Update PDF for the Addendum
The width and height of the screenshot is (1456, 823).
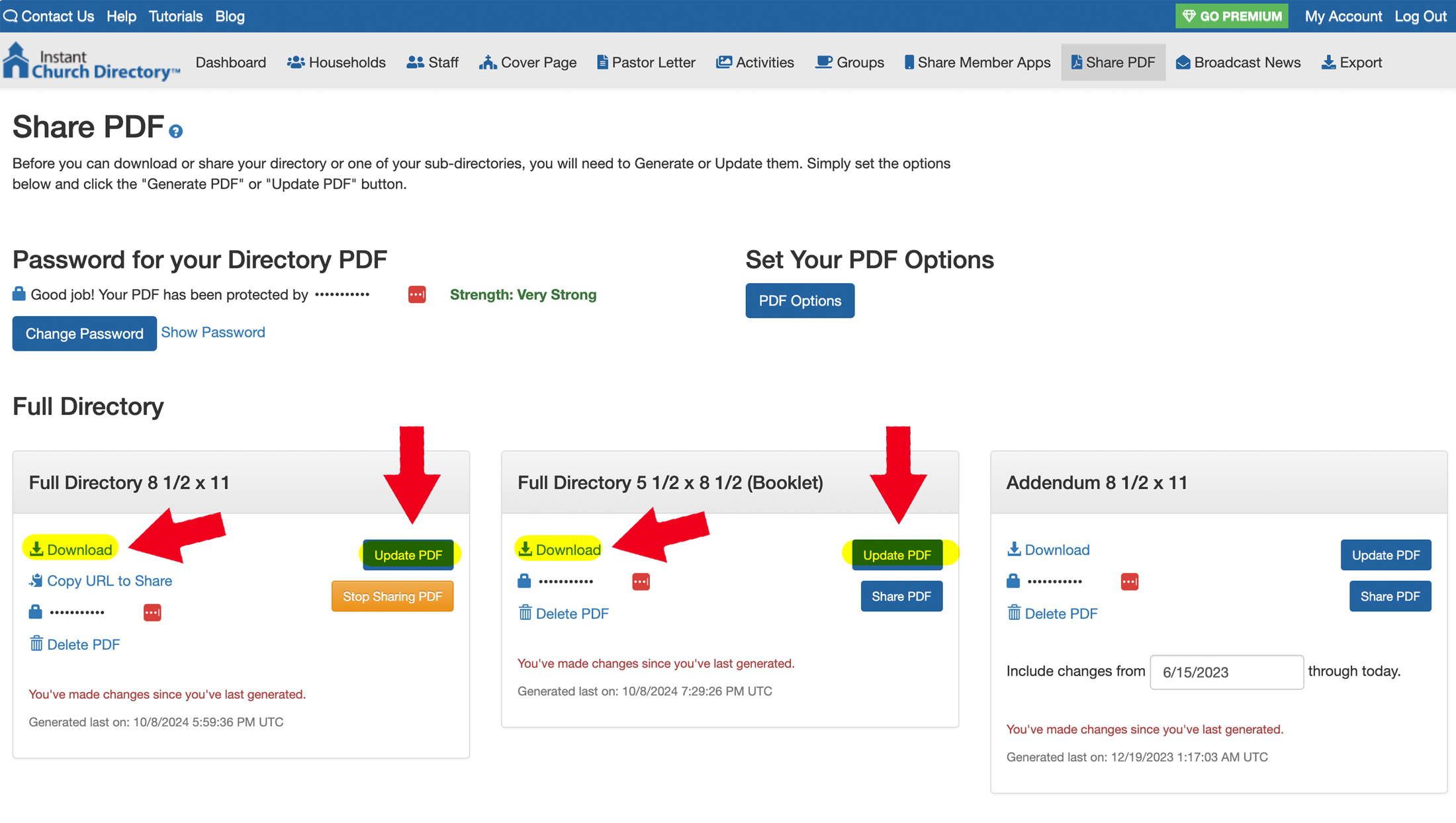(1386, 554)
